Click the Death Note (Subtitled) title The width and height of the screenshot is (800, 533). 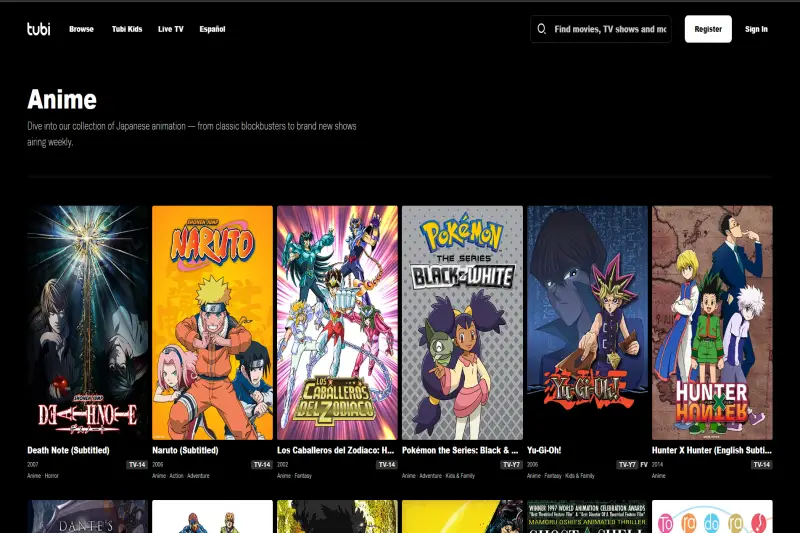pos(68,450)
